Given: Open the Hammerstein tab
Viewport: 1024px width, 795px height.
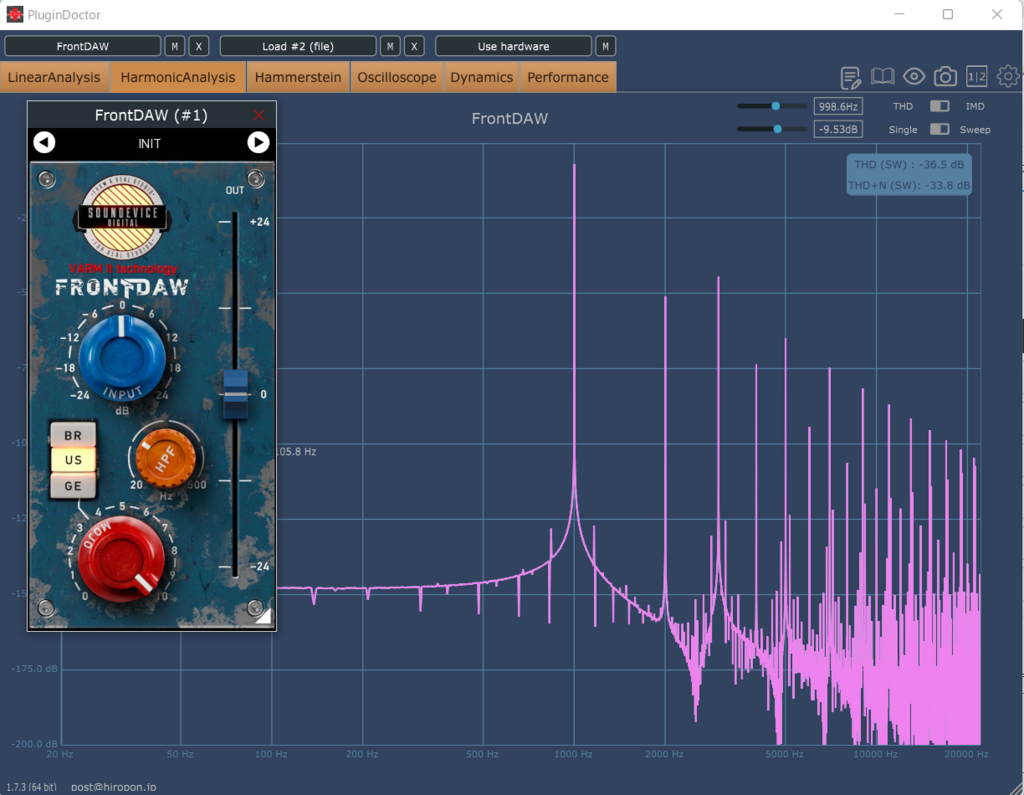Looking at the screenshot, I should tap(298, 77).
